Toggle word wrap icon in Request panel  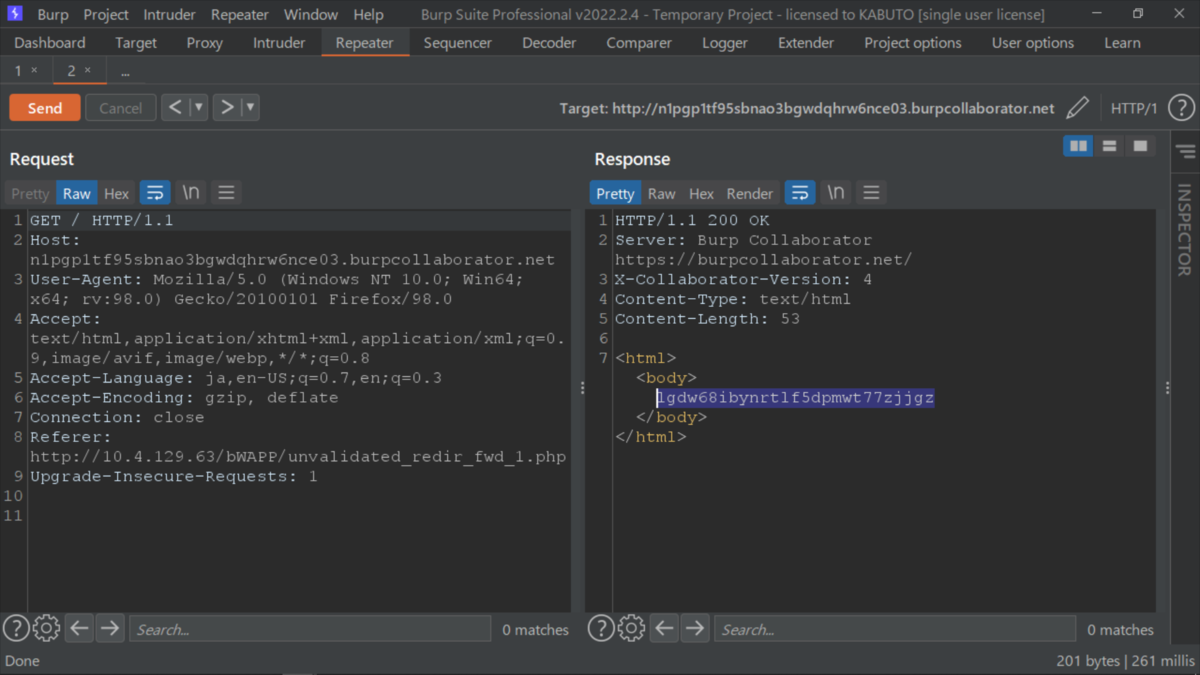[155, 193]
